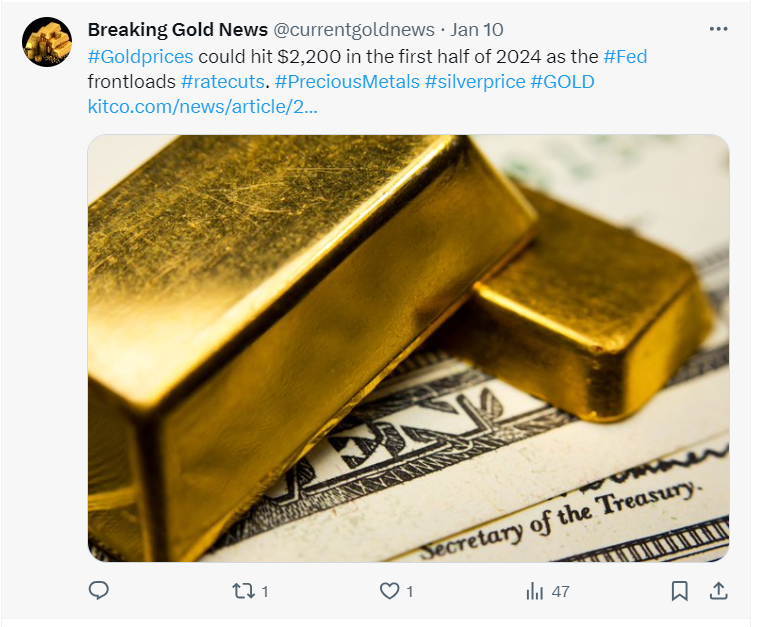Open the #PreciousMetals hashtag

coord(347,82)
